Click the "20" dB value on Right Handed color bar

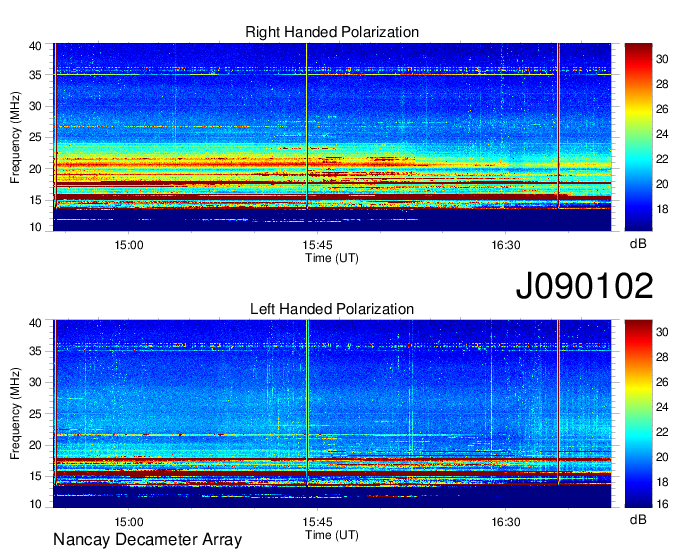point(662,184)
